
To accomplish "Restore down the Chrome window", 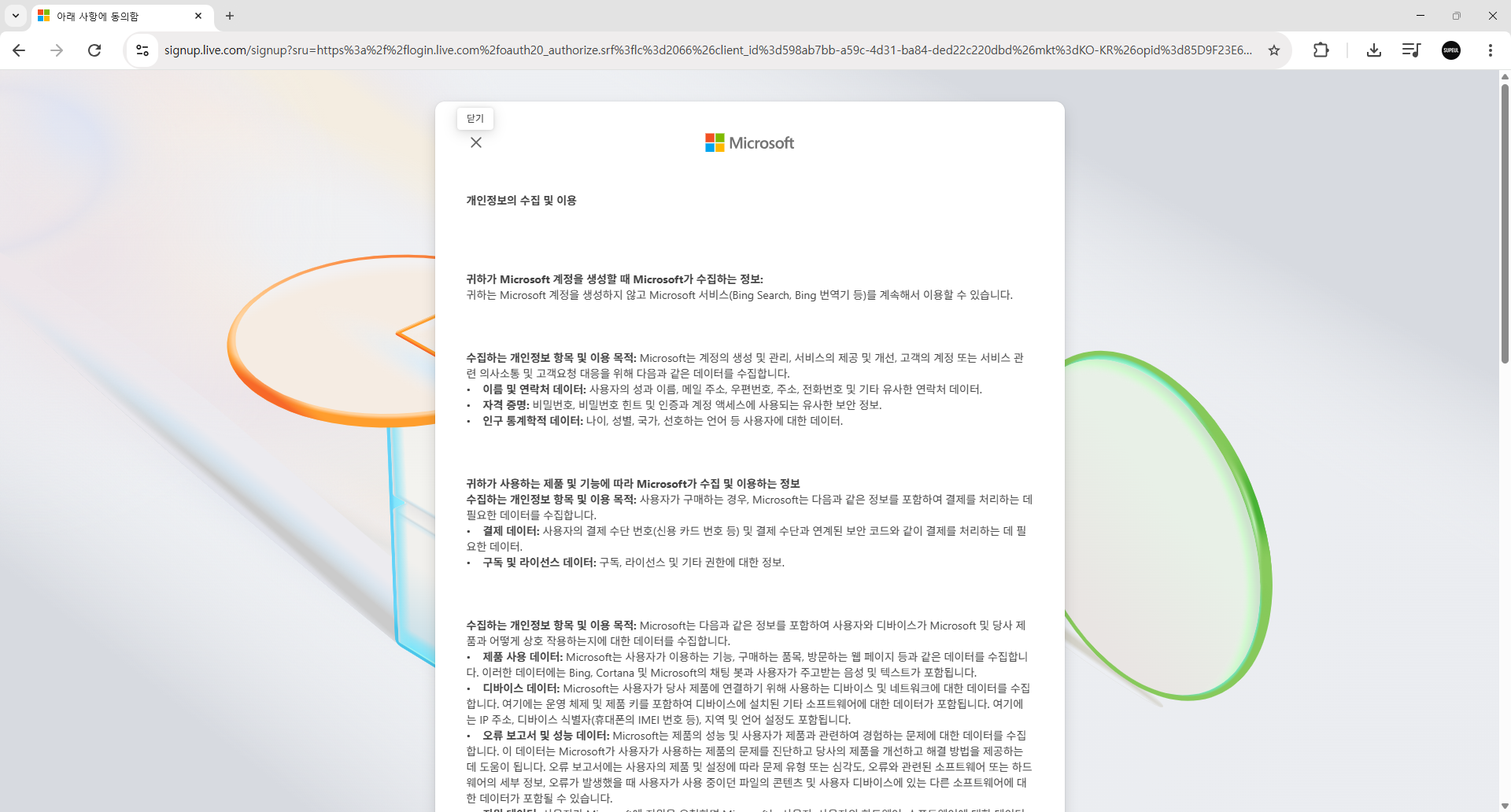I will tap(1457, 16).
